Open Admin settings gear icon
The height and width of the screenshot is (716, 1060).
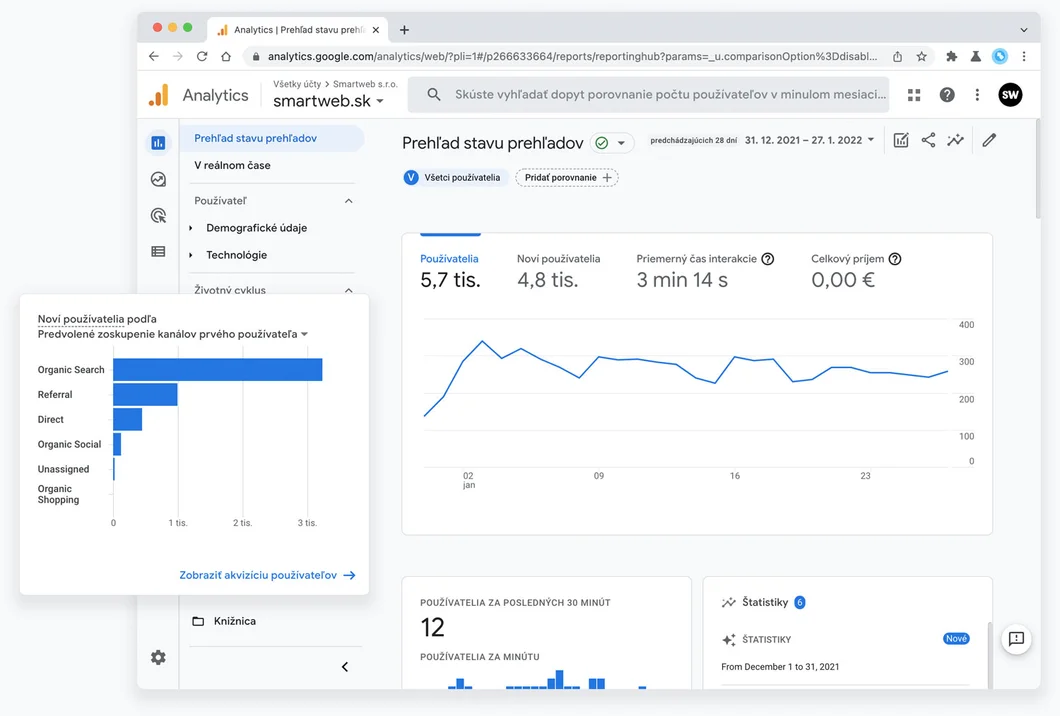coord(158,657)
